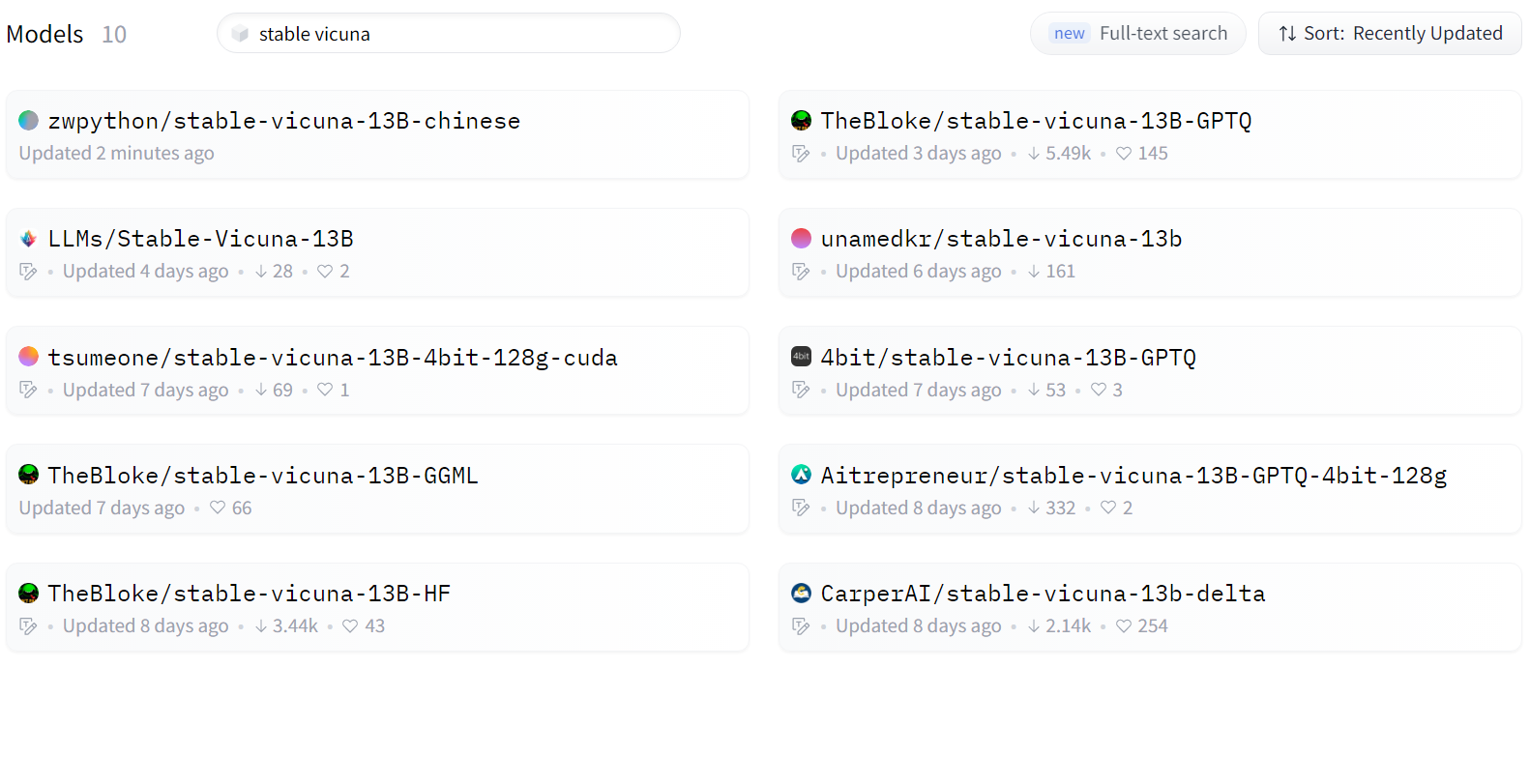Screen dimensions: 1530x784
Task: Click the TheBloke avatar on stable-vicuna-13B-GPTQ
Action: point(801,120)
